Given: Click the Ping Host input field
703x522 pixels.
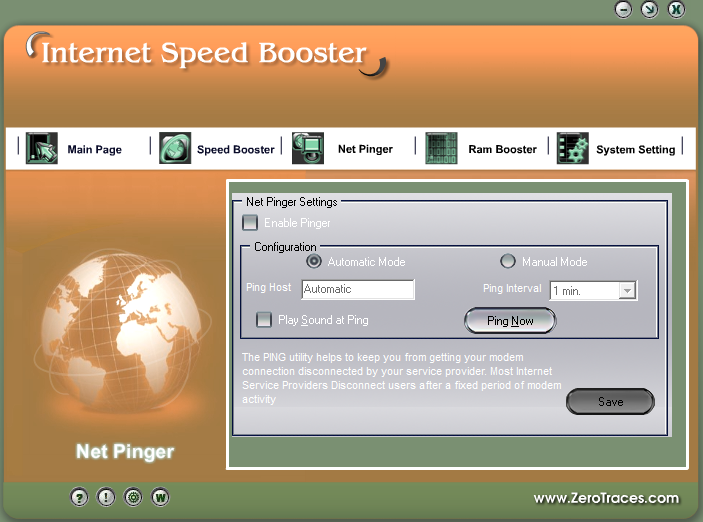Looking at the screenshot, I should 358,289.
